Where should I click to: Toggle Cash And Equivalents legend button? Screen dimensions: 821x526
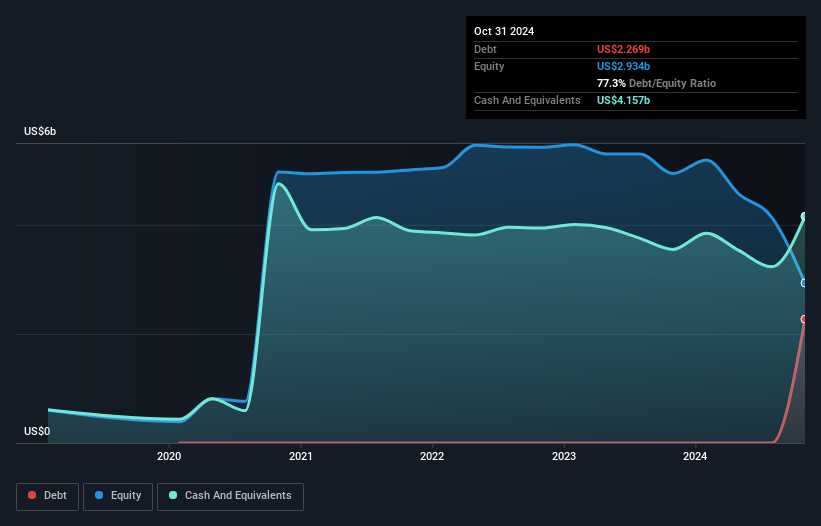(x=230, y=496)
